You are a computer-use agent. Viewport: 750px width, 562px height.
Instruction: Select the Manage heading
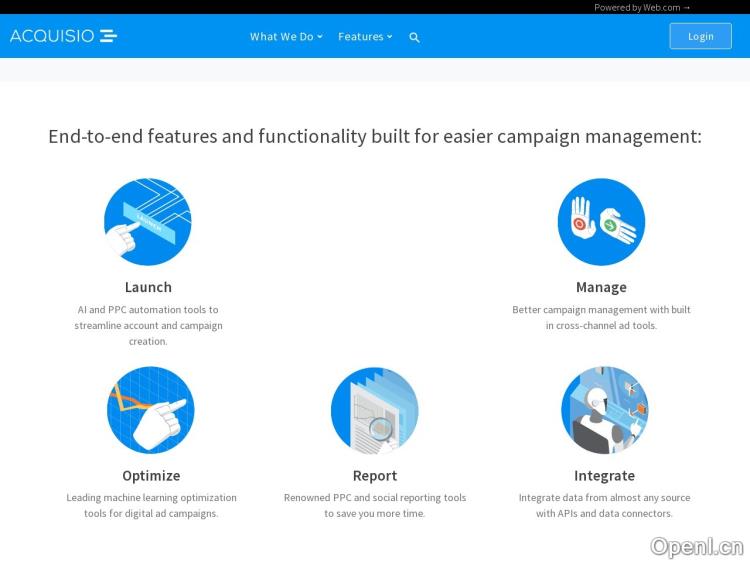[601, 287]
